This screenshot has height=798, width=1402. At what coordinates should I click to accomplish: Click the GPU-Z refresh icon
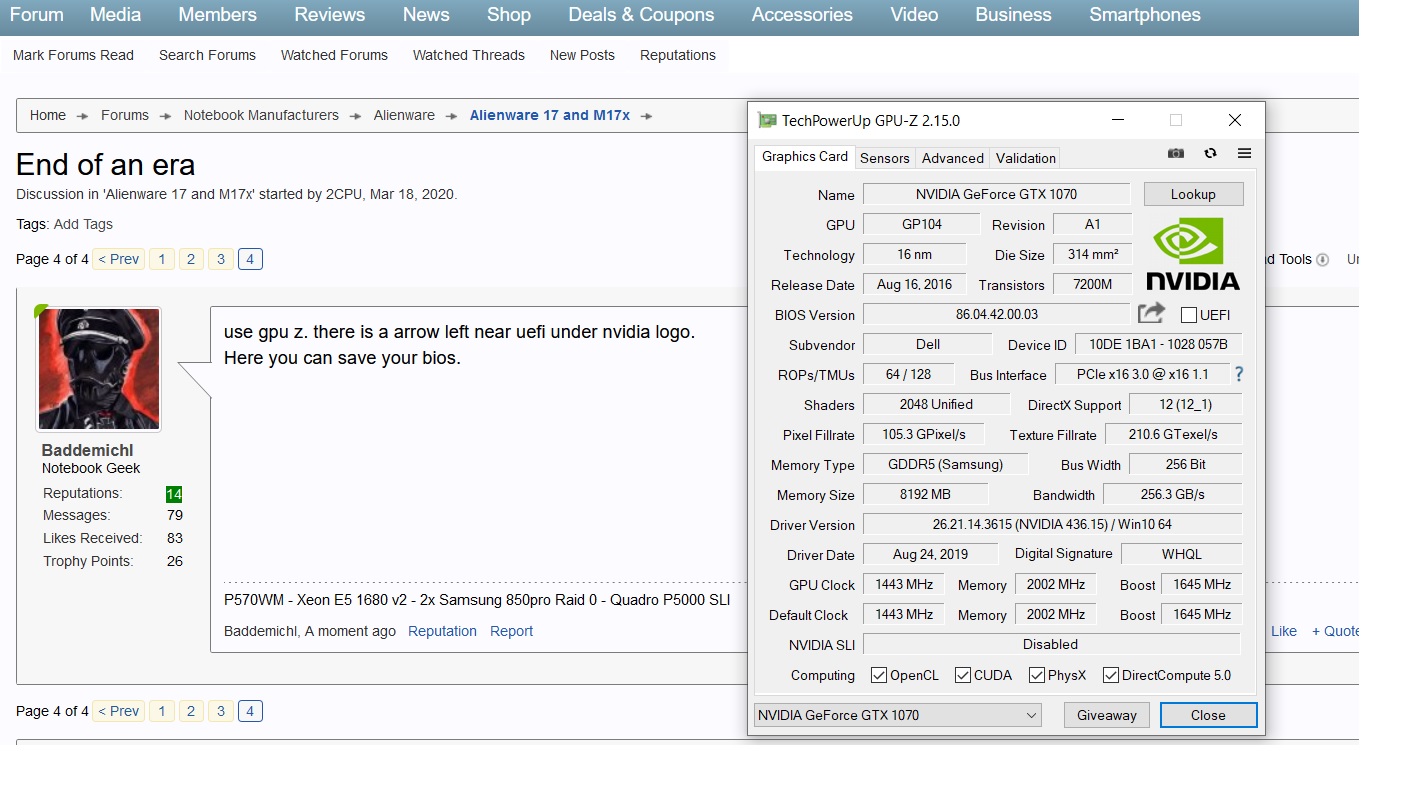point(1210,153)
